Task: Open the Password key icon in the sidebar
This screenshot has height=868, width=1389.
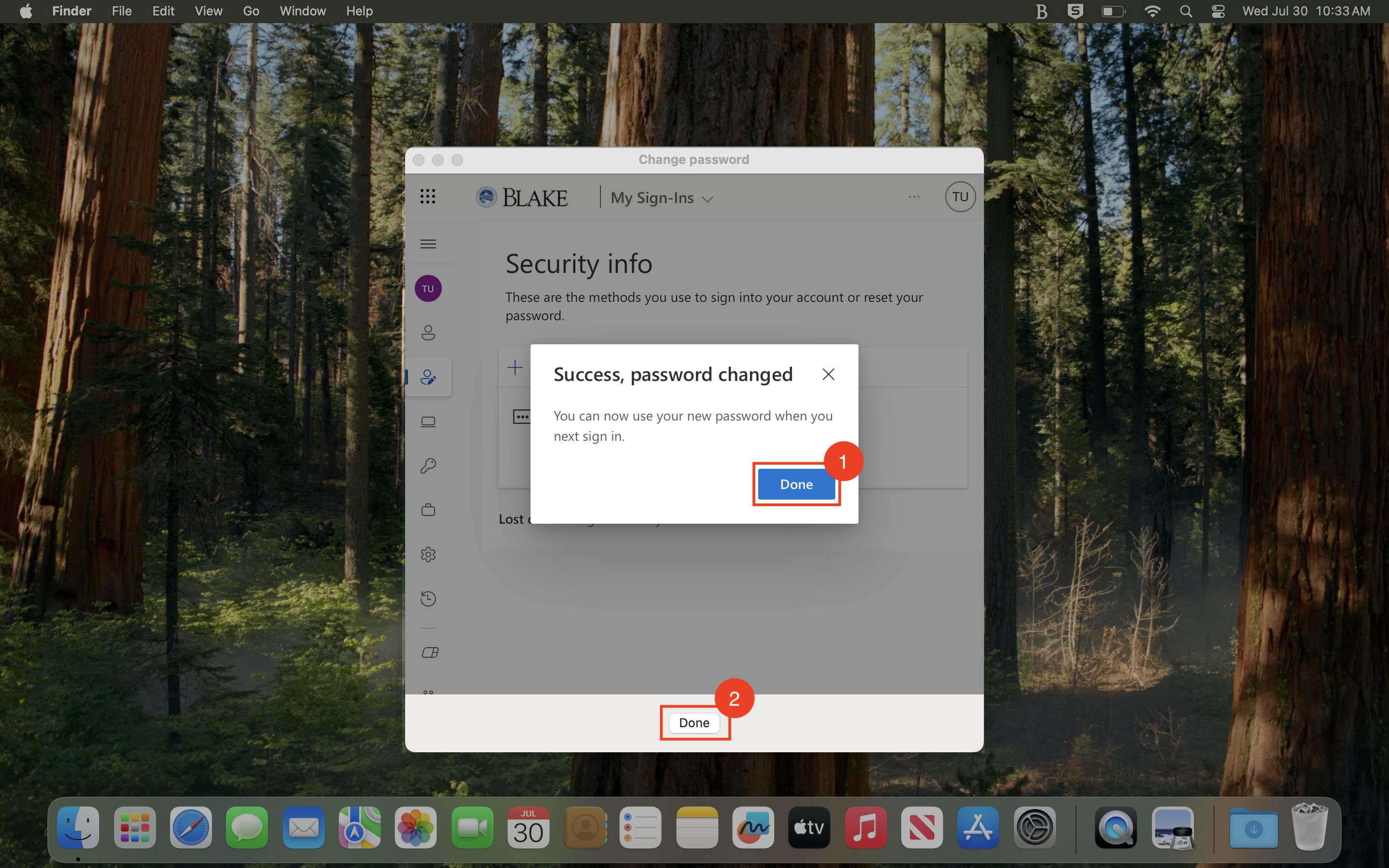Action: click(428, 465)
